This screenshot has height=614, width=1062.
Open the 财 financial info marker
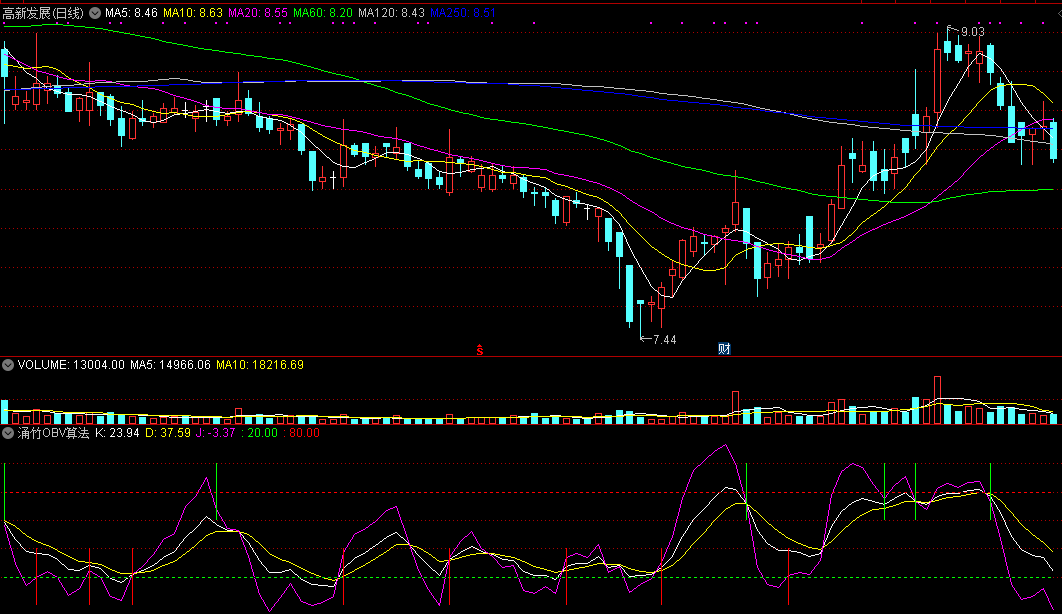click(x=724, y=349)
